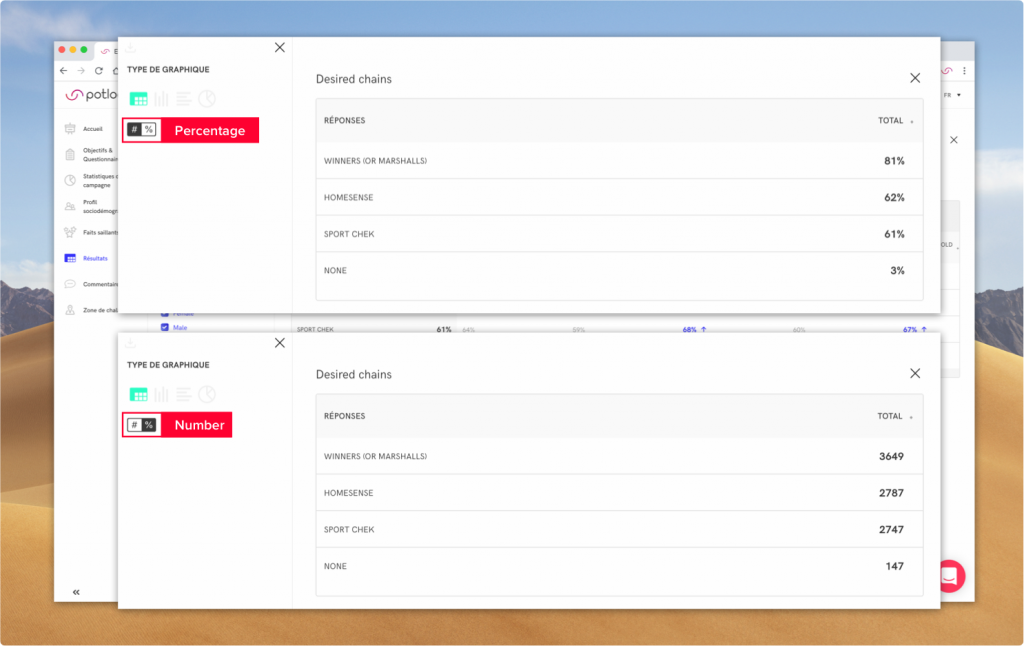Sort by TOTAL in percentage table
Screen dimensions: 1024x646
tap(895, 121)
